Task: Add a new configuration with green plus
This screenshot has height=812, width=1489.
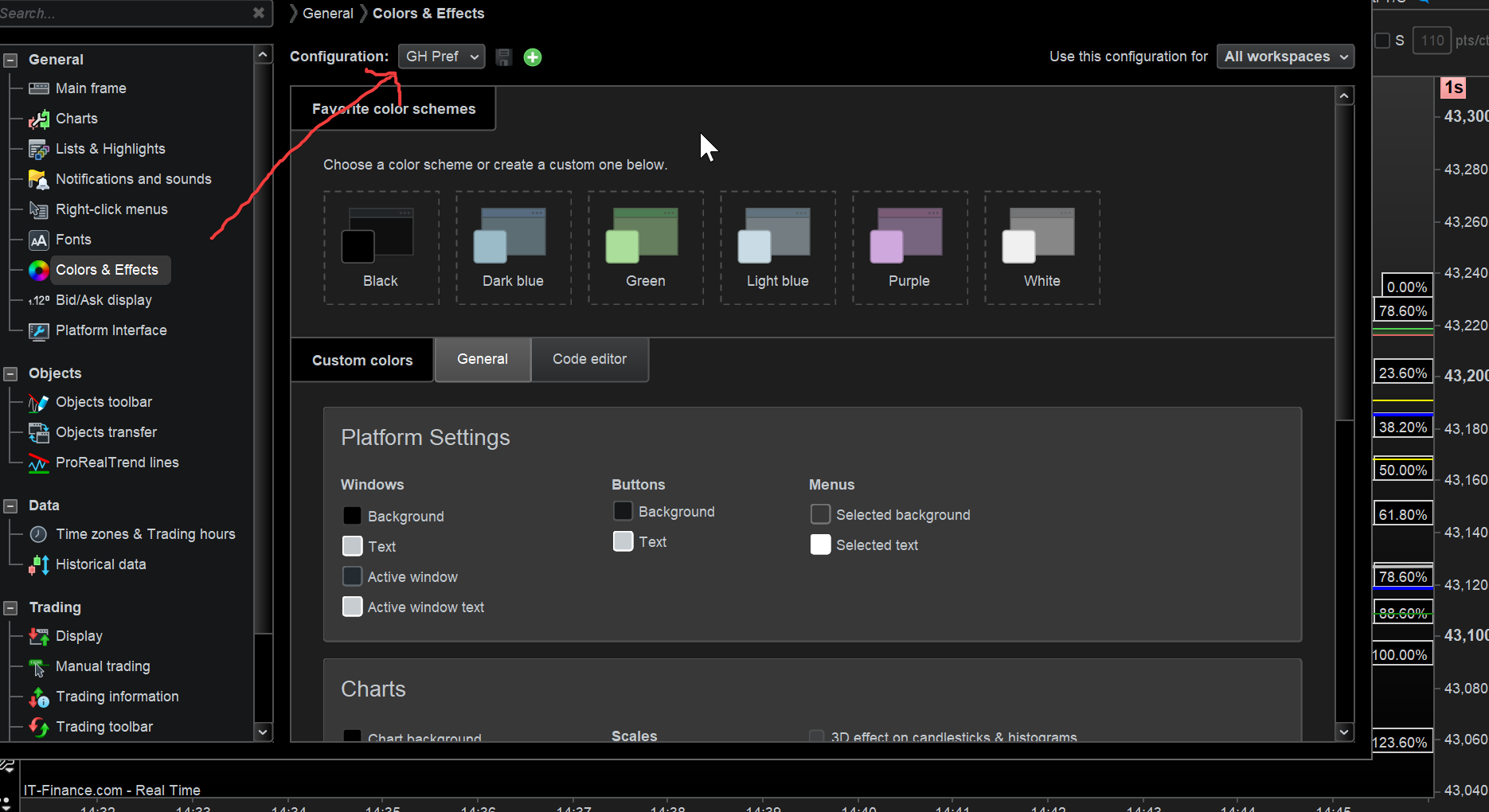Action: point(533,57)
